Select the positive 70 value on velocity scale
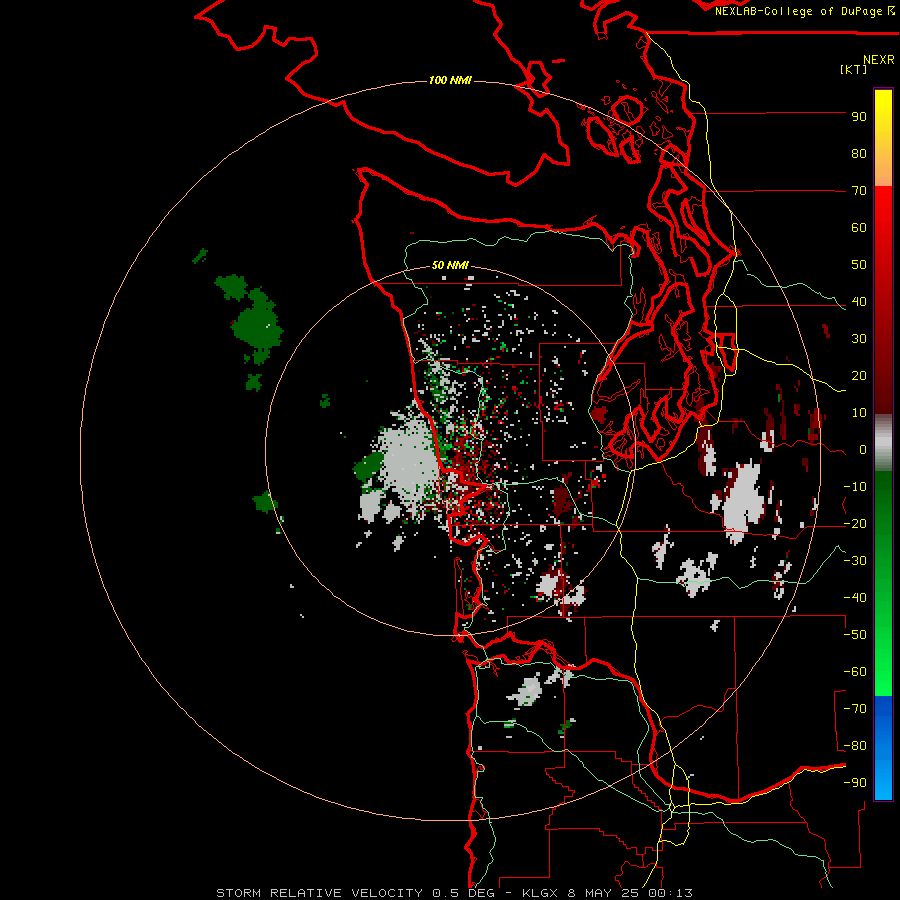This screenshot has width=900, height=900. 859,191
